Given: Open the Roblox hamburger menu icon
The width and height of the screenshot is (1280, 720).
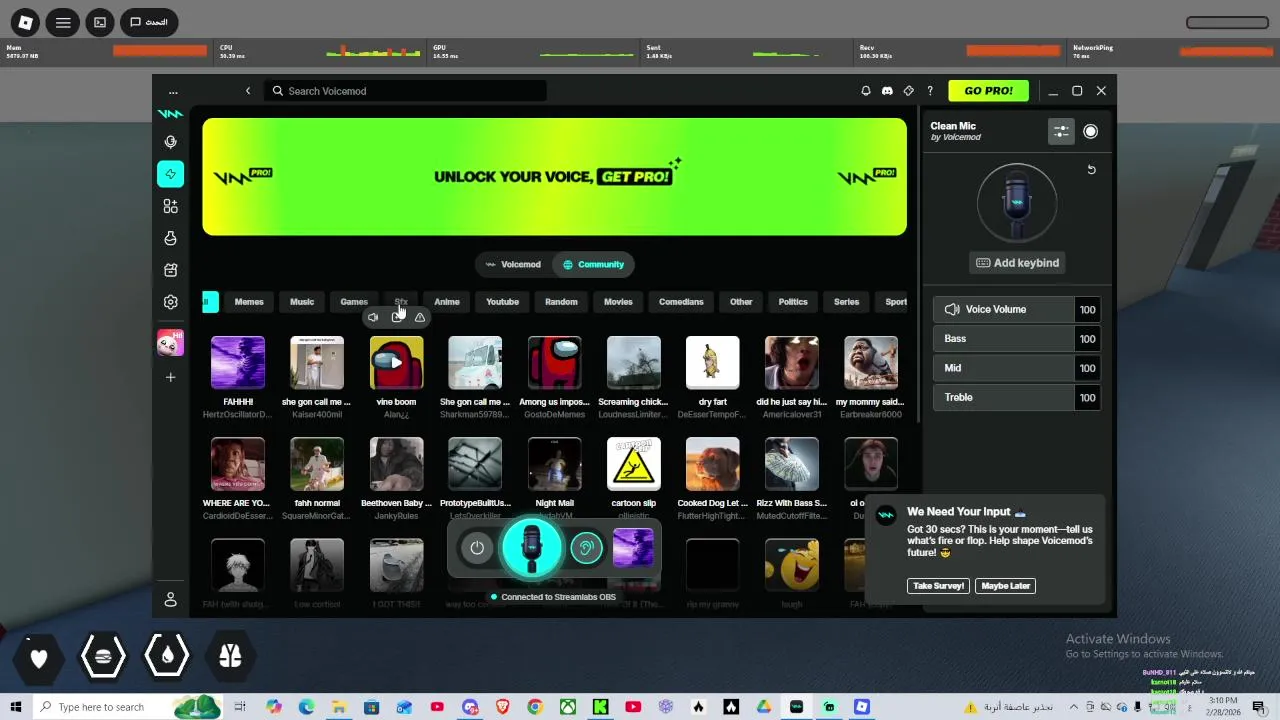Looking at the screenshot, I should 63,22.
